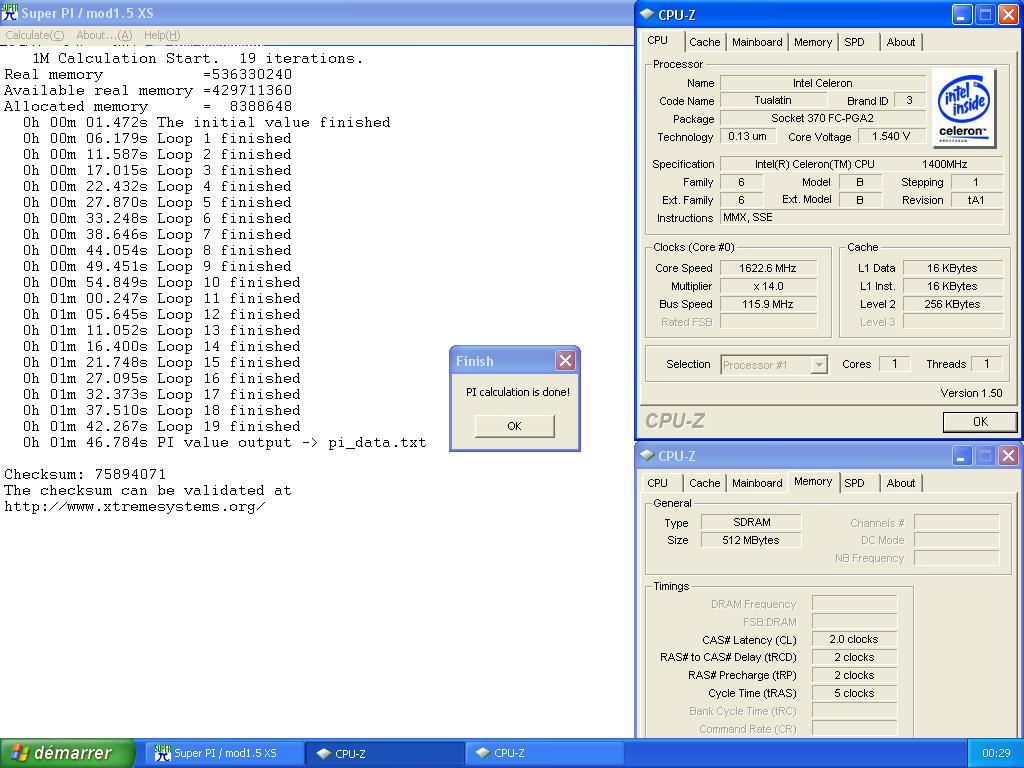Open the Calculate(C) menu

35,35
